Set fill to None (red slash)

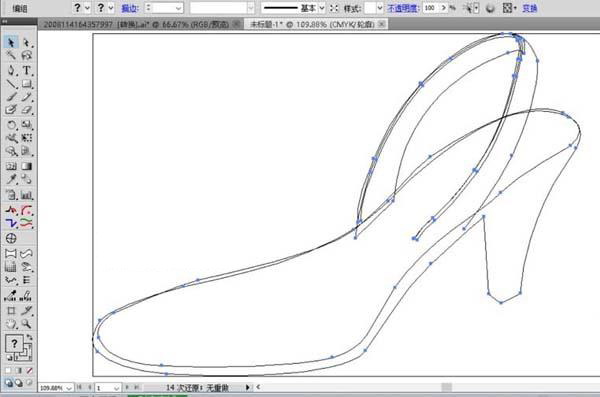pos(29,371)
